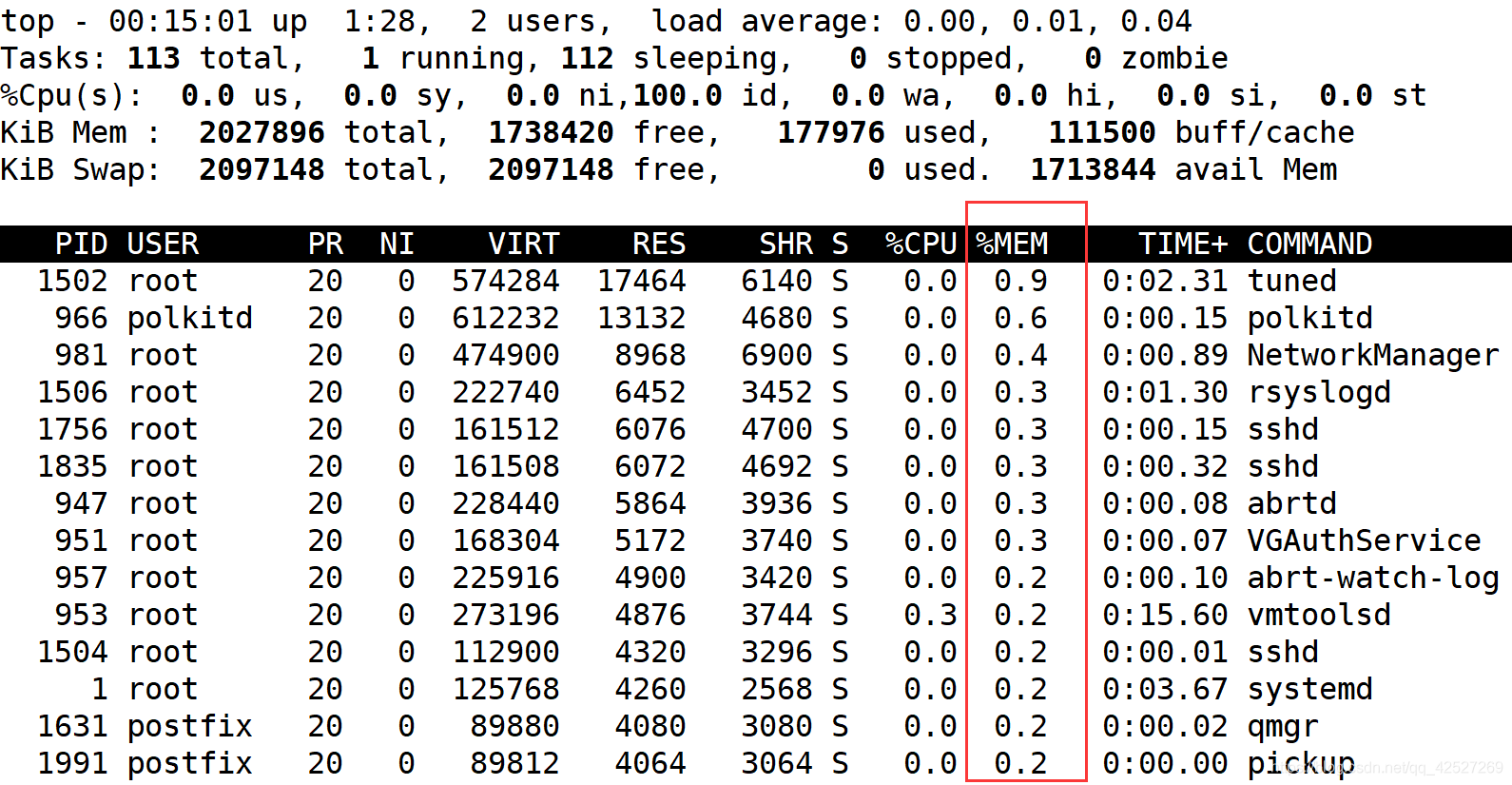The width and height of the screenshot is (1512, 785).
Task: Select the abrtd command name
Action: (1292, 504)
